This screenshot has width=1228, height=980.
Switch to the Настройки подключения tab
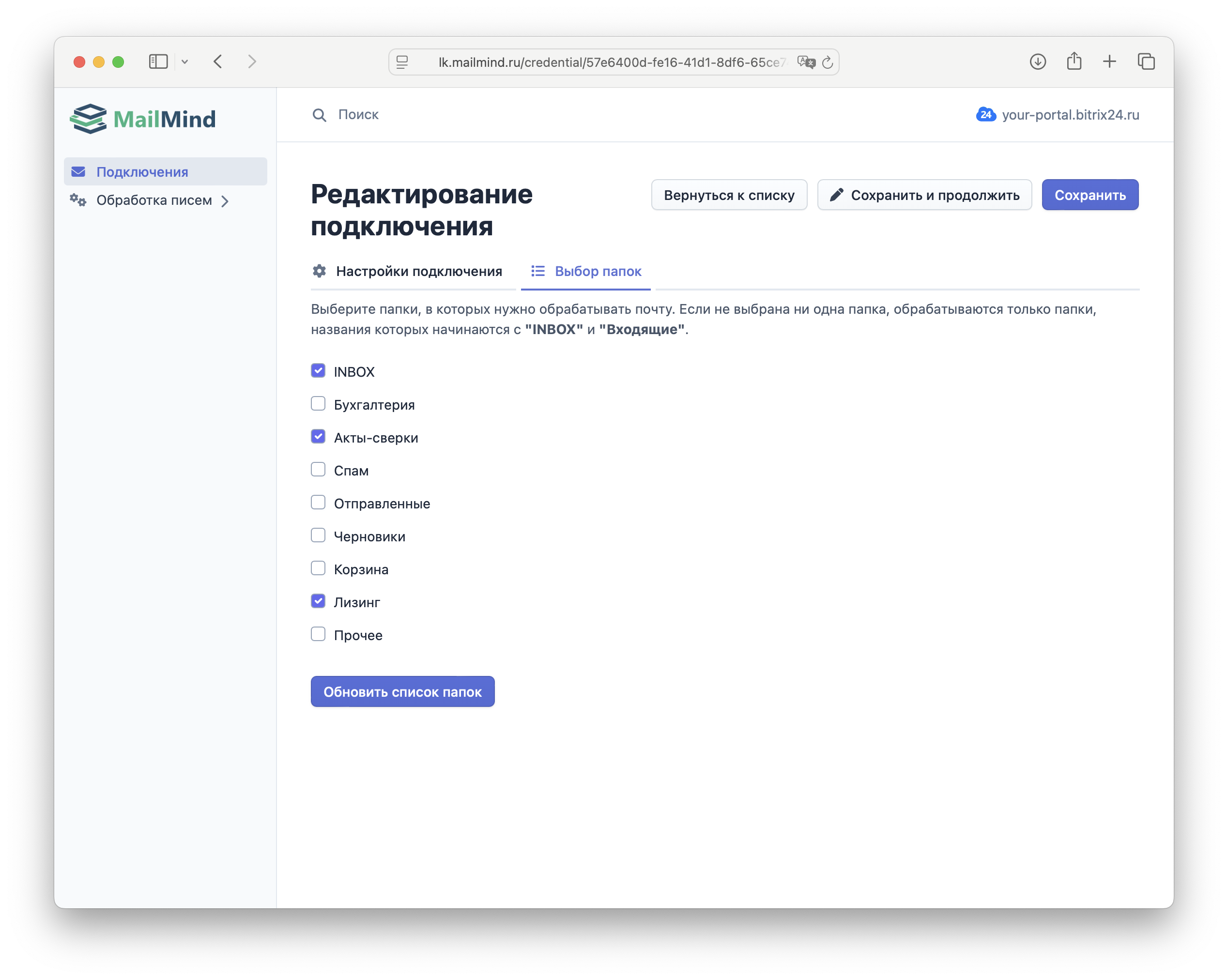(x=420, y=272)
